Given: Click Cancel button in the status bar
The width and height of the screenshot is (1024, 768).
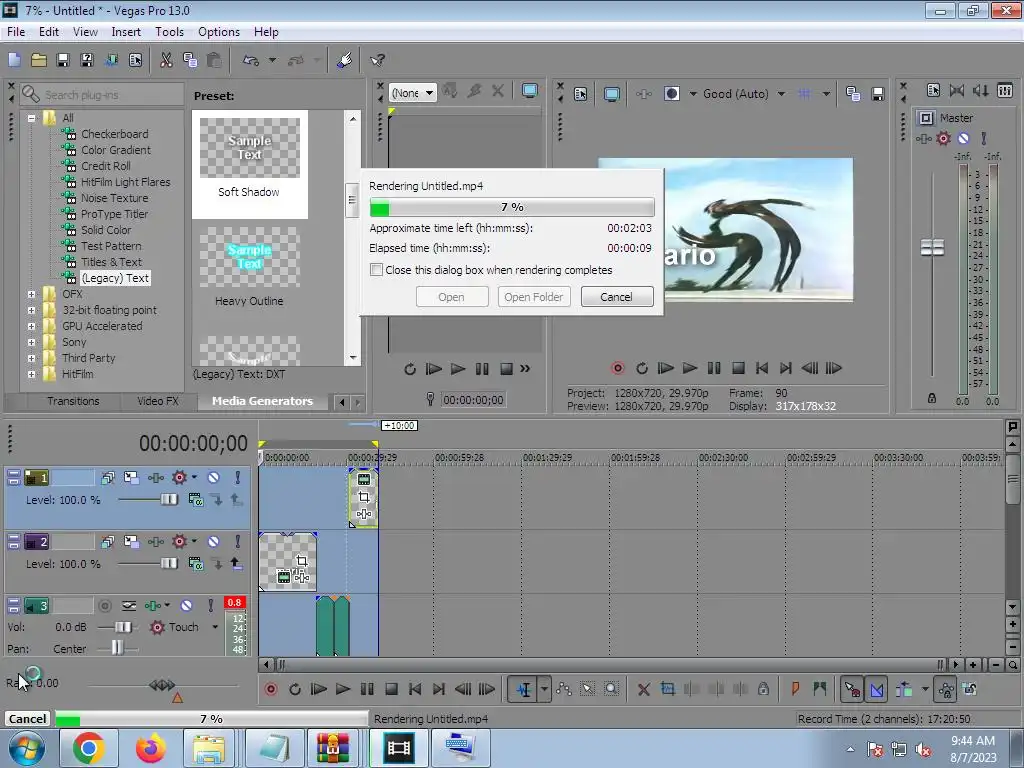Looking at the screenshot, I should 27,719.
